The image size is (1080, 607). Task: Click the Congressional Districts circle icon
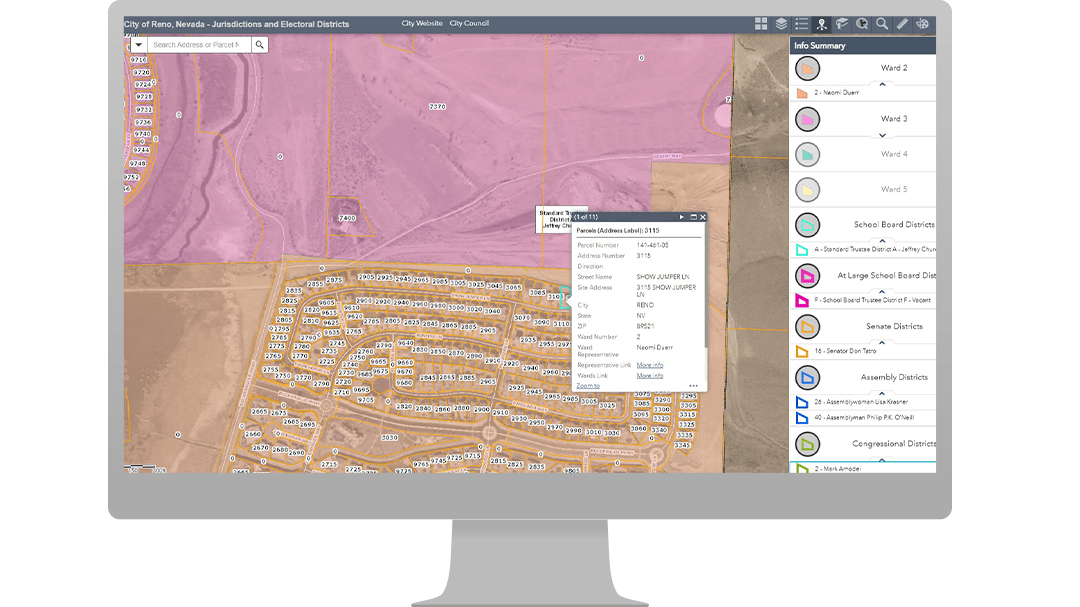click(807, 444)
